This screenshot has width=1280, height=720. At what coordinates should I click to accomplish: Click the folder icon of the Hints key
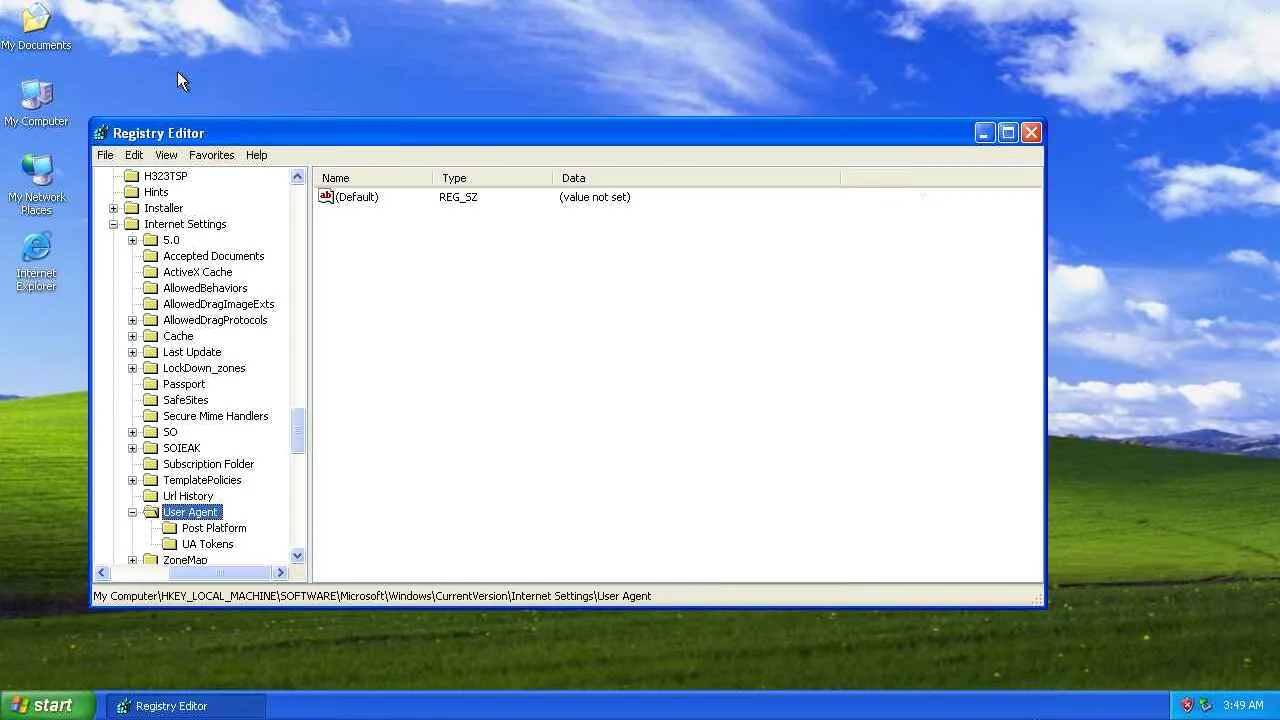pyautogui.click(x=132, y=192)
